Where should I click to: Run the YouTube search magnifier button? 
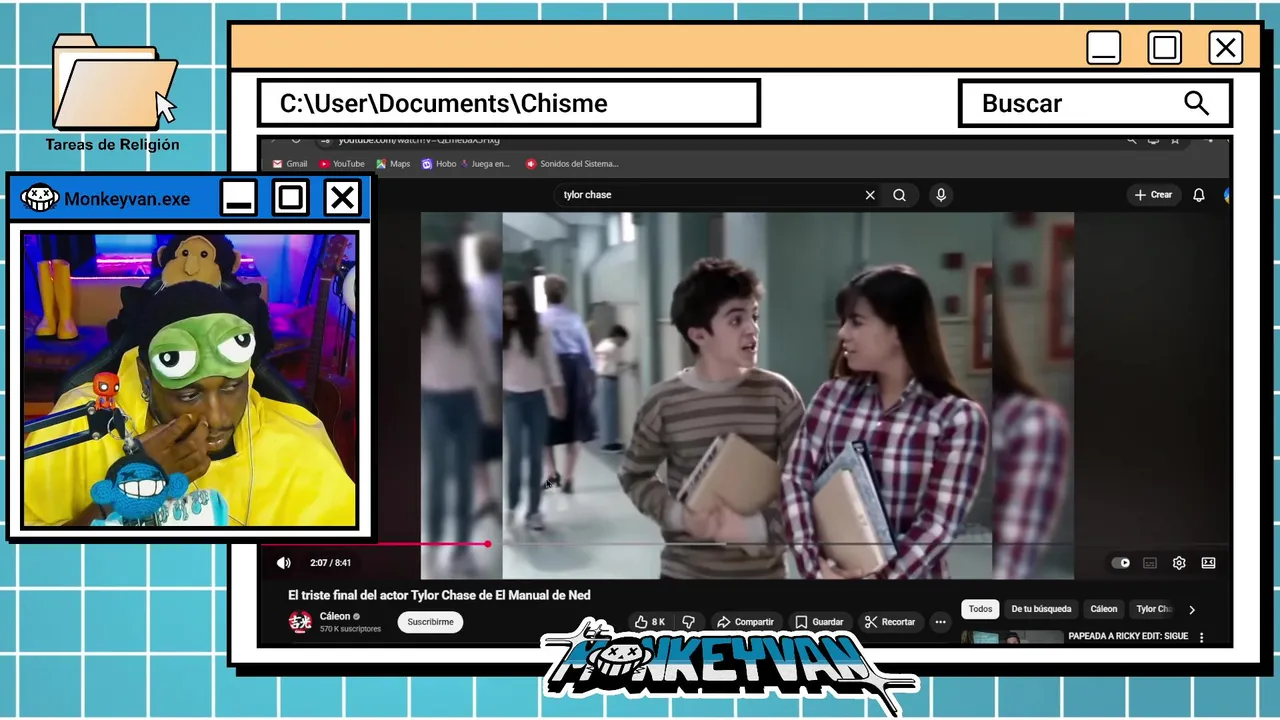(899, 195)
